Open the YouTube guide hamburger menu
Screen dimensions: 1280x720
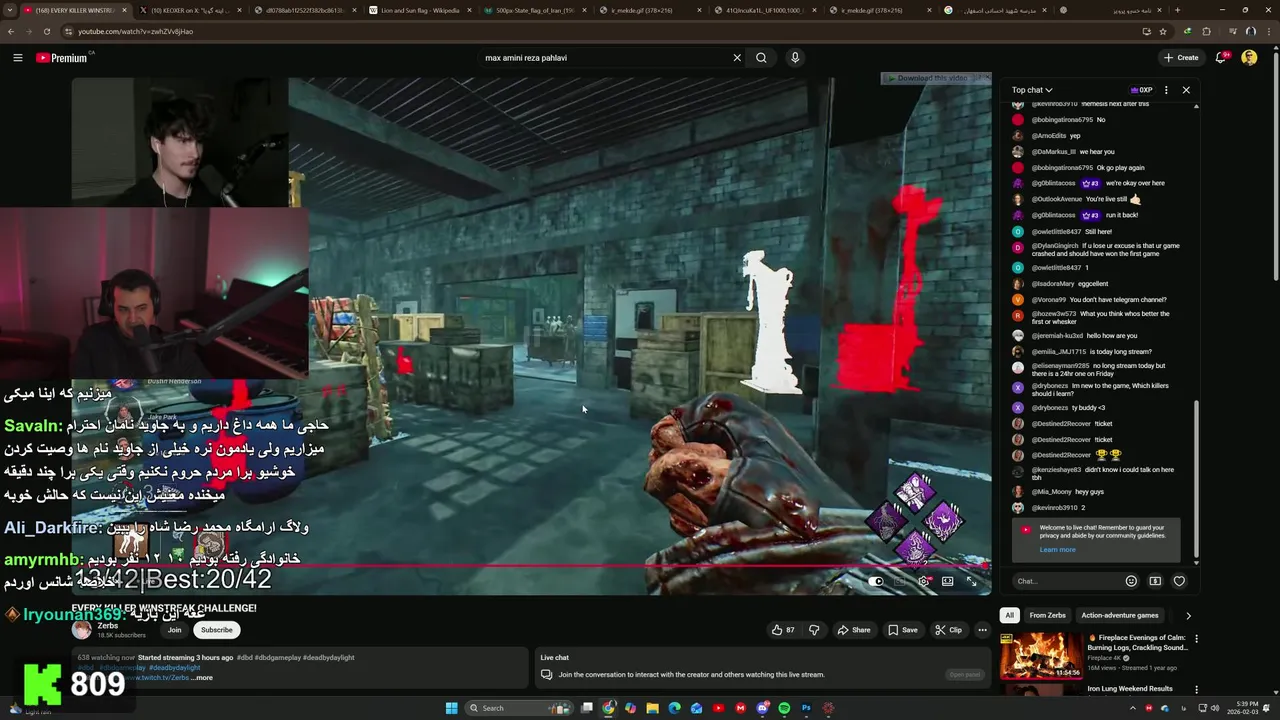[18, 58]
